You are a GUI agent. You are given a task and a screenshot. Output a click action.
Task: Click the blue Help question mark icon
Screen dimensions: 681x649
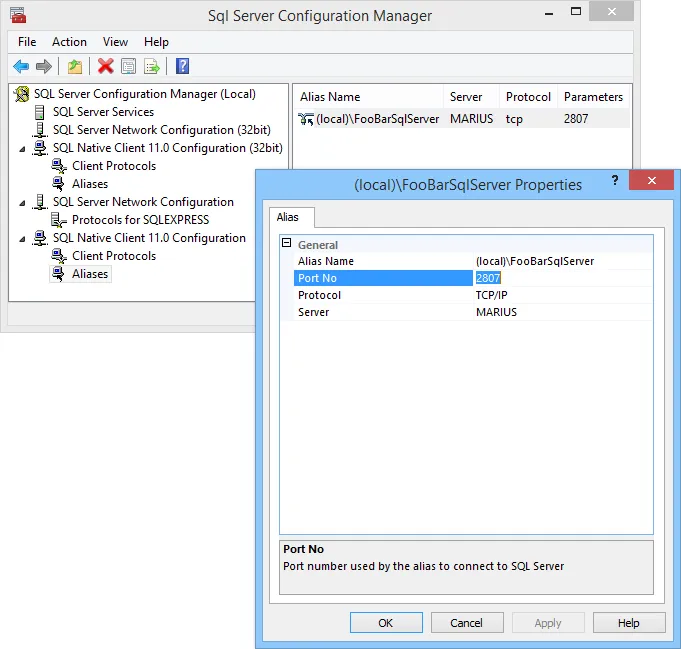coord(182,66)
